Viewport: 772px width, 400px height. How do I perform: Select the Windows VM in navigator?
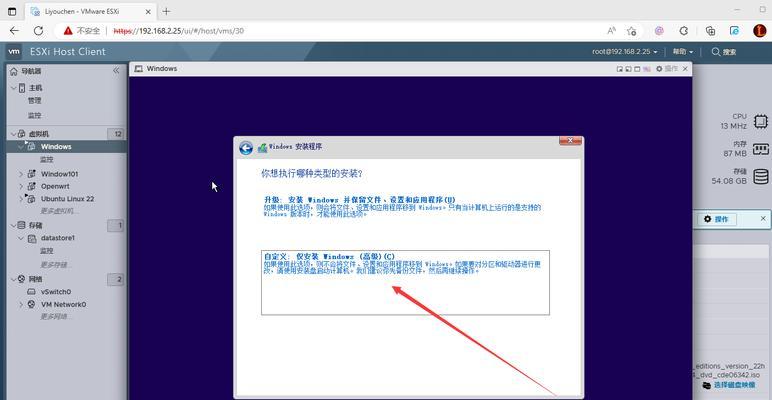coord(66,146)
